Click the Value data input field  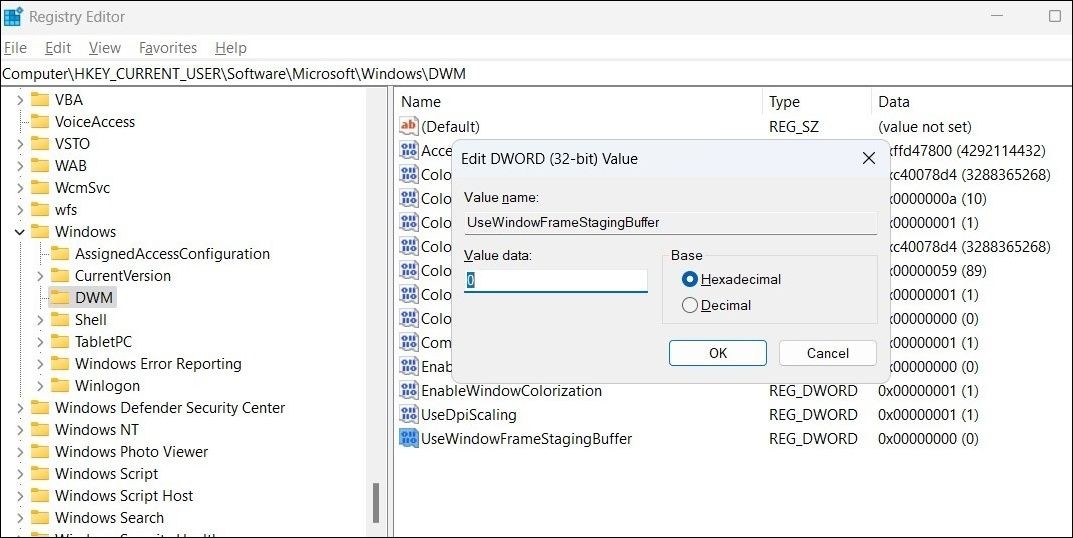[x=556, y=280]
